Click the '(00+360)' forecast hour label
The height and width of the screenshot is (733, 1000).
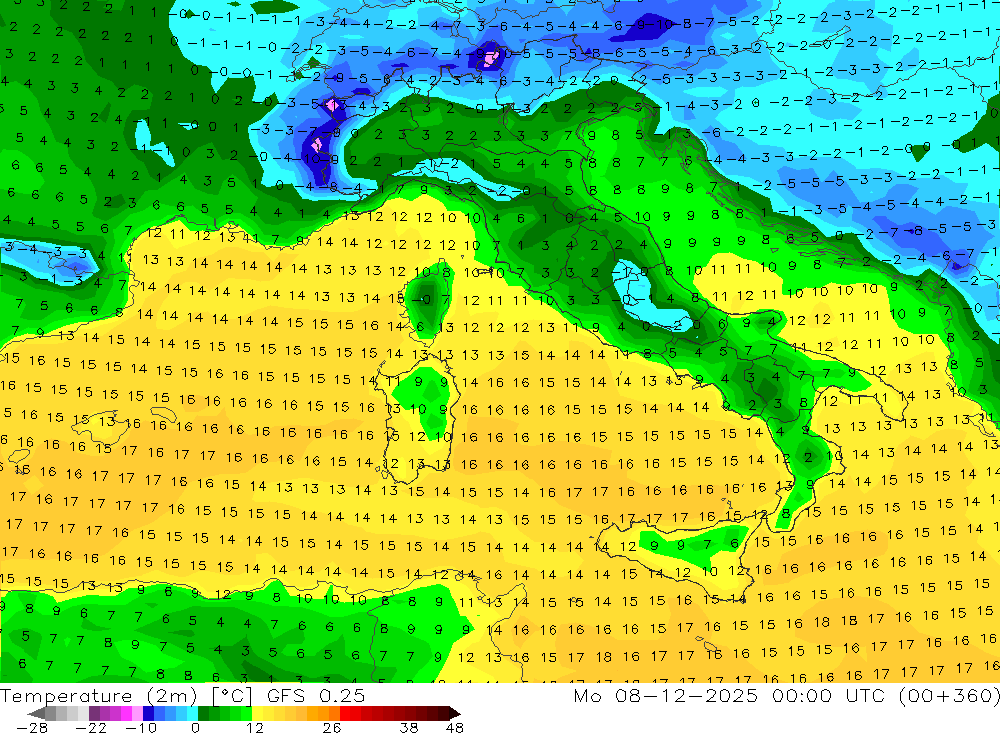pos(948,696)
